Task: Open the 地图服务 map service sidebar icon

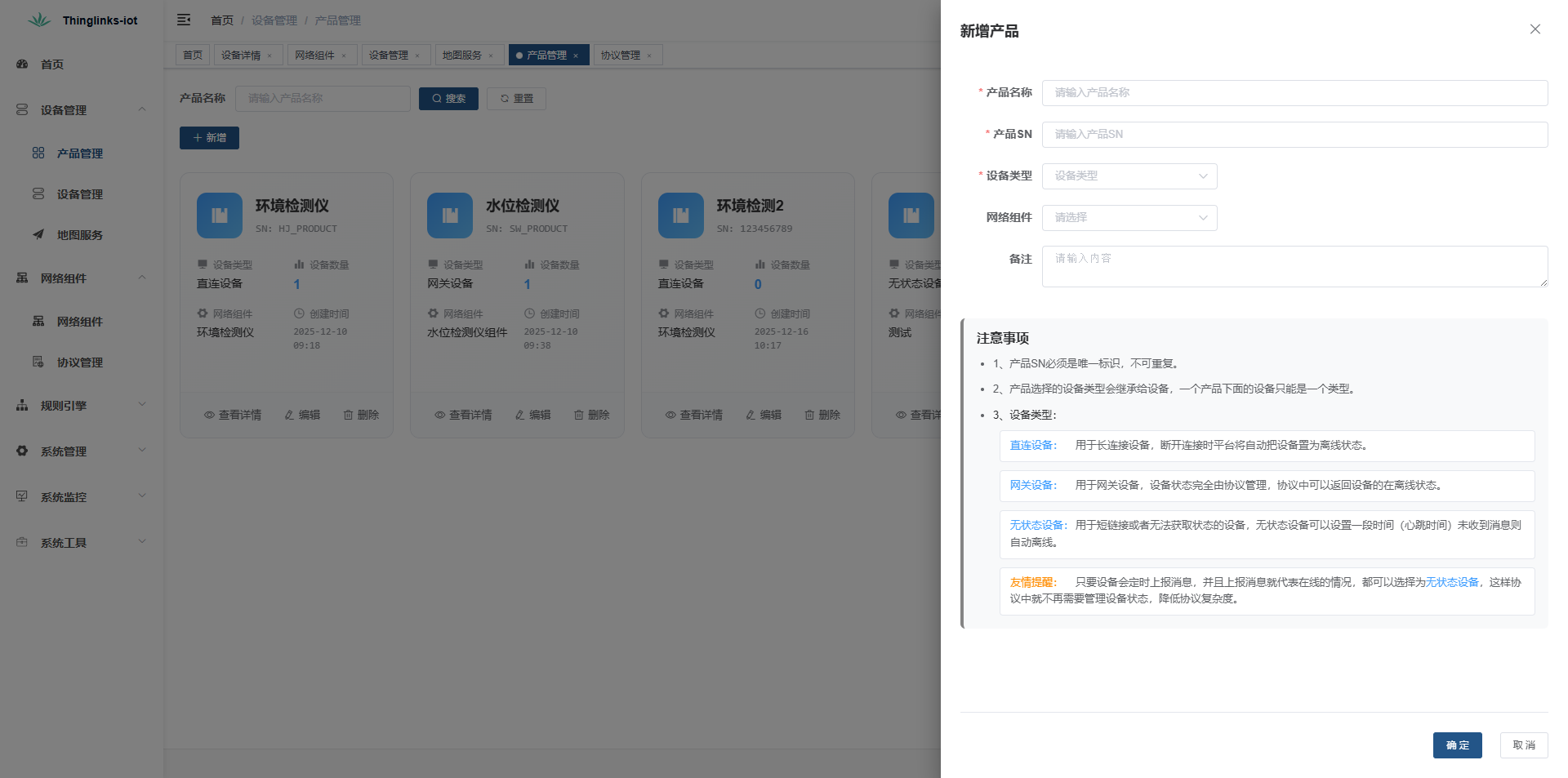Action: [38, 235]
